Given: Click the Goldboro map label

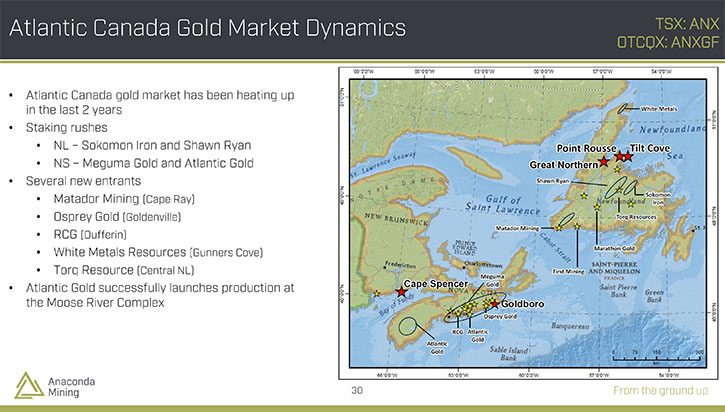Looking at the screenshot, I should (522, 304).
